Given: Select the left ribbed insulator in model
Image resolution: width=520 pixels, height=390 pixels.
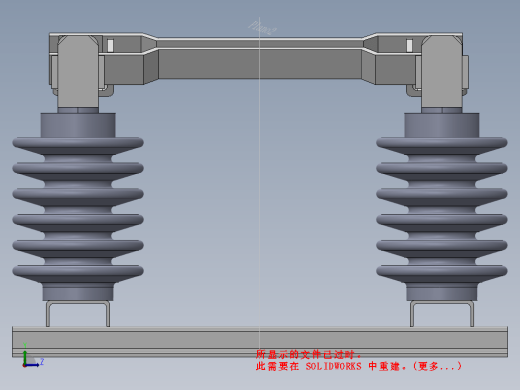Looking at the screenshot, I should (x=78, y=207).
